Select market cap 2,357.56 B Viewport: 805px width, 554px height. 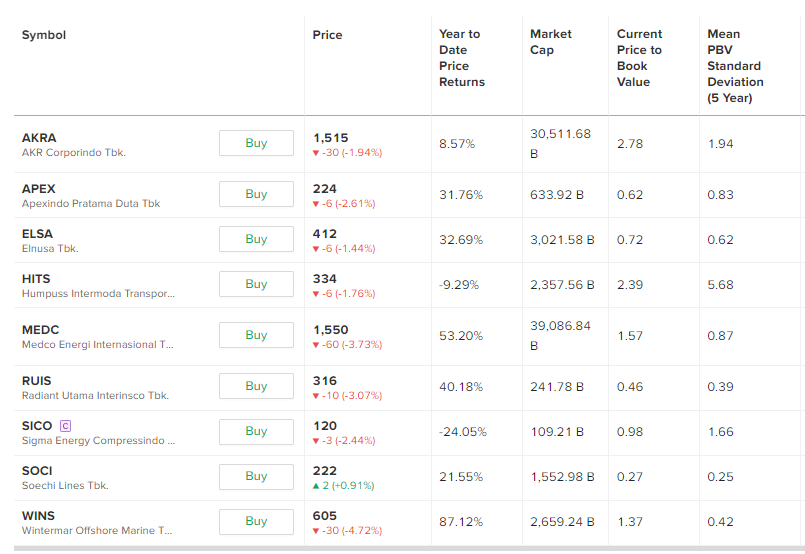click(x=562, y=285)
